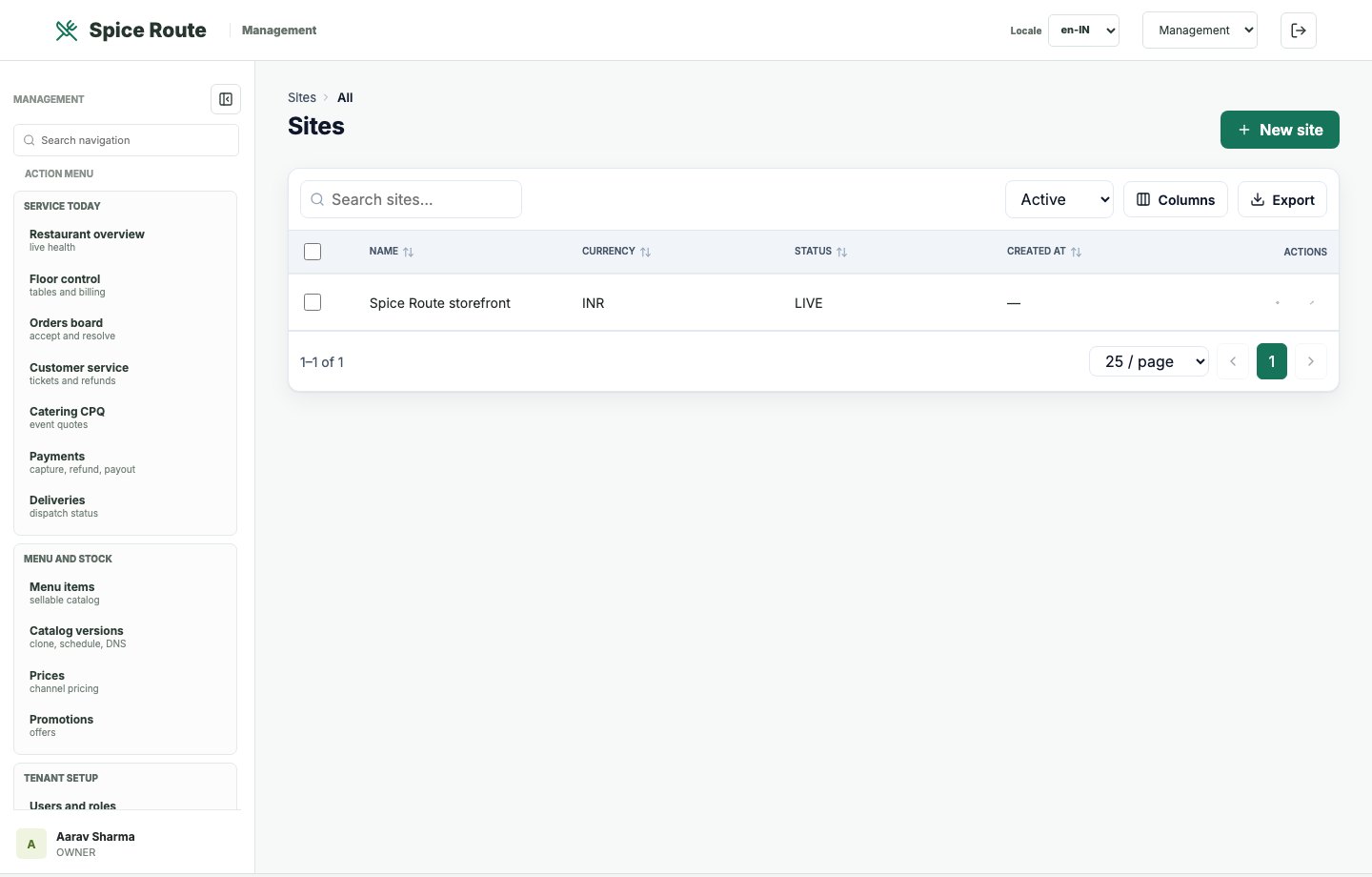
Task: Open the Columns chooser
Action: (x=1176, y=199)
